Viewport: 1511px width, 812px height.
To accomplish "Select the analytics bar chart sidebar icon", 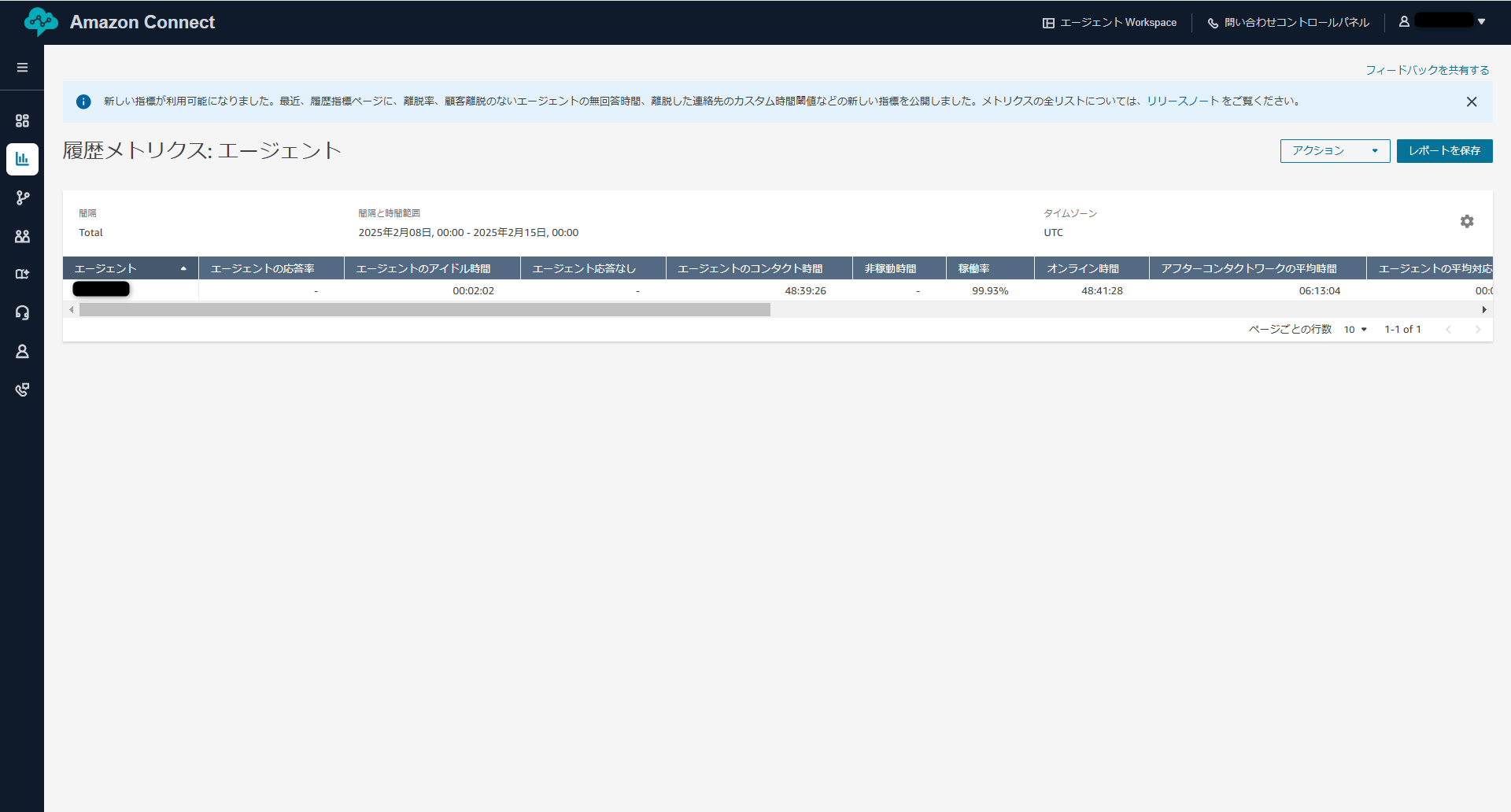I will [22, 159].
